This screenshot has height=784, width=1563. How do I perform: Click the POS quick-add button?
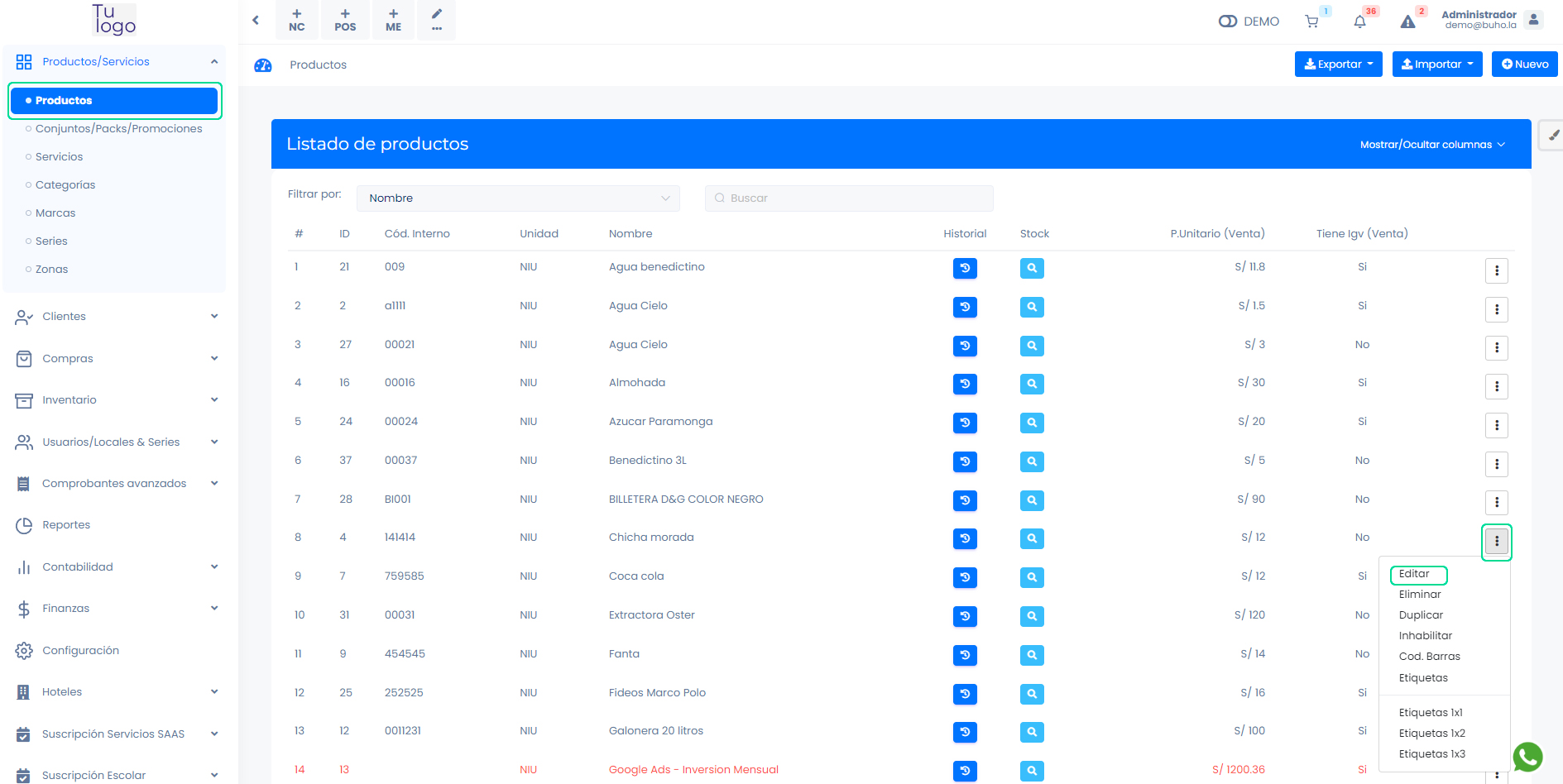(x=345, y=20)
